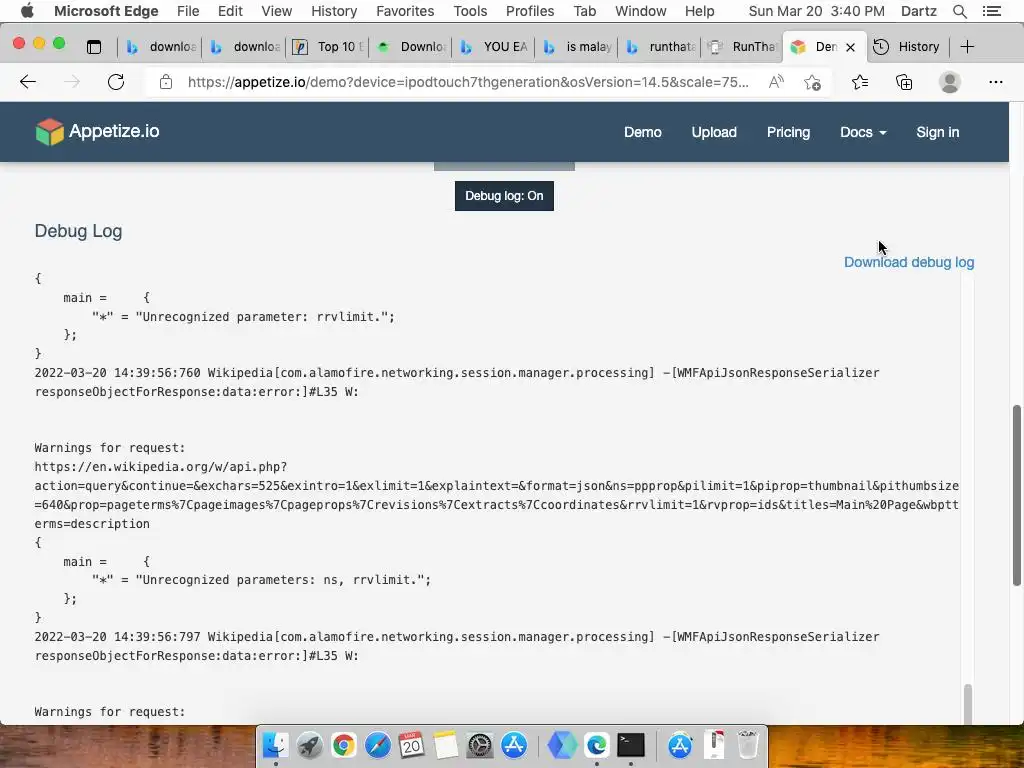Click the en.wikipedia.org/w/api.php URL text
This screenshot has width=1024, height=768.
click(161, 467)
